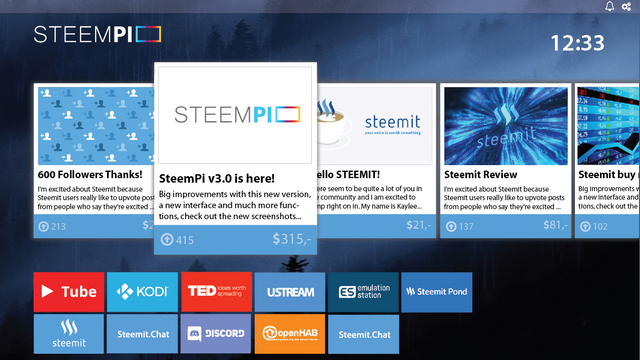This screenshot has height=360, width=640.
Task: Launch the Emulation Station tile
Action: pos(363,292)
